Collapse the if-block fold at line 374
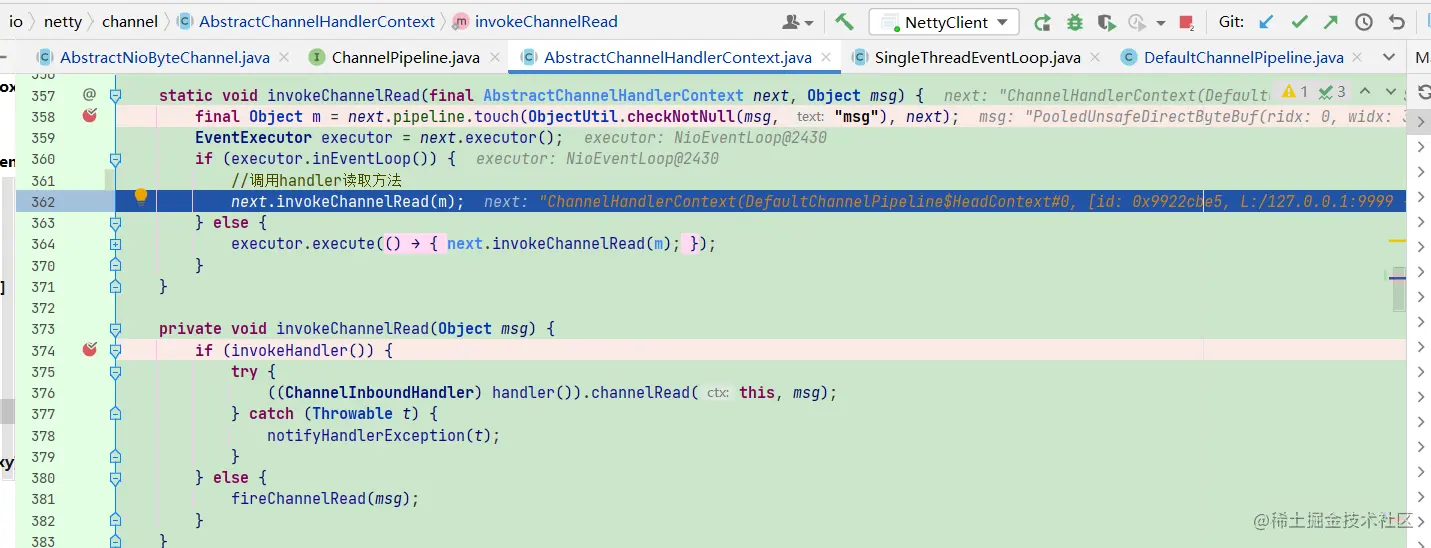The height and width of the screenshot is (548, 1431). (115, 350)
